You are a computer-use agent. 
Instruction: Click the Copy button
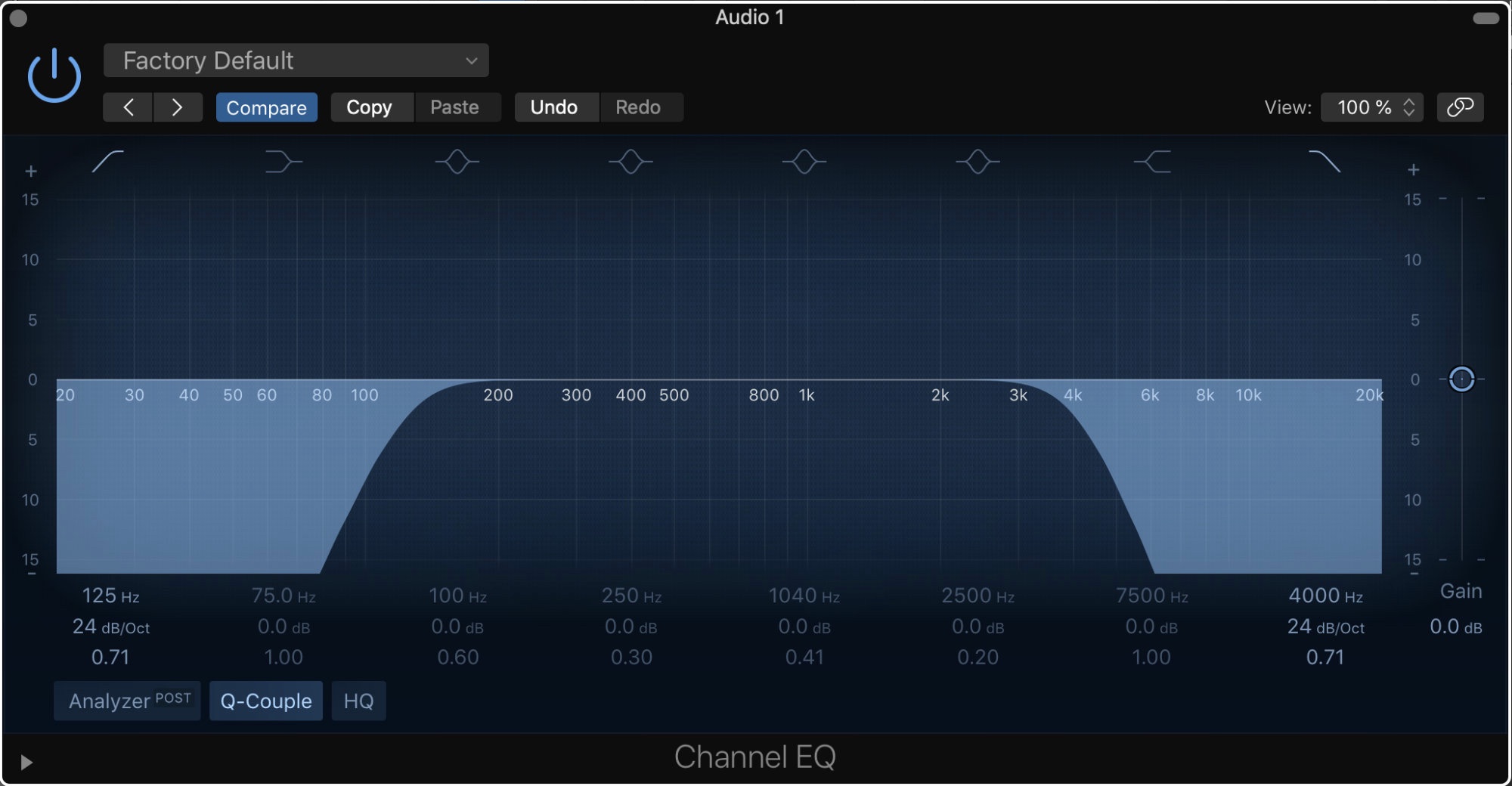tap(369, 107)
